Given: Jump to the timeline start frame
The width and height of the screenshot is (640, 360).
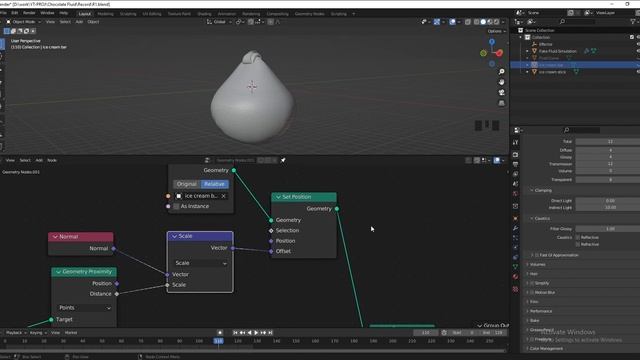Looking at the screenshot, I should tap(235, 333).
